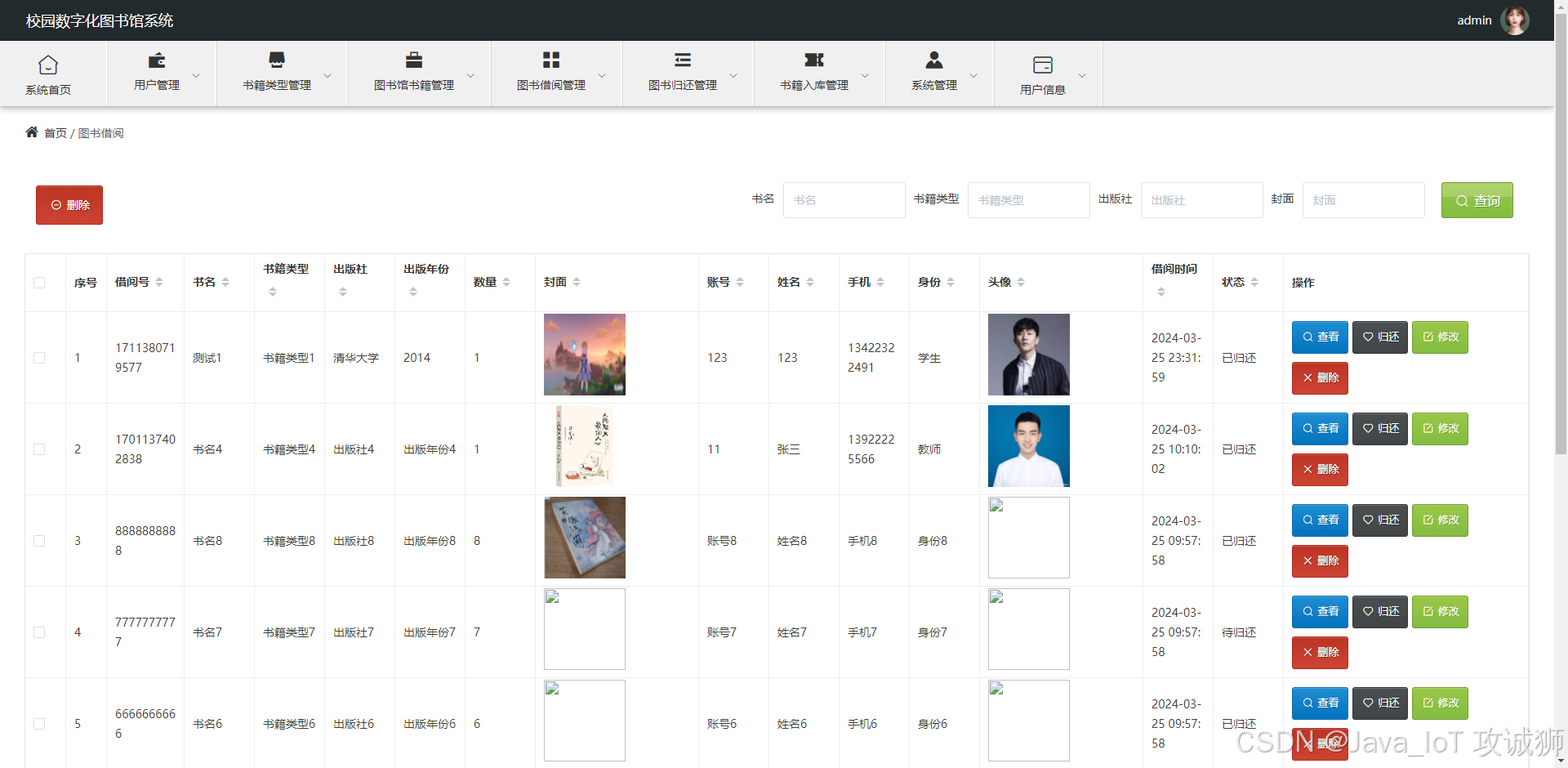Screen dimensions: 1568x768
Task: Sort by 状态 column arrows
Action: 1254,282
